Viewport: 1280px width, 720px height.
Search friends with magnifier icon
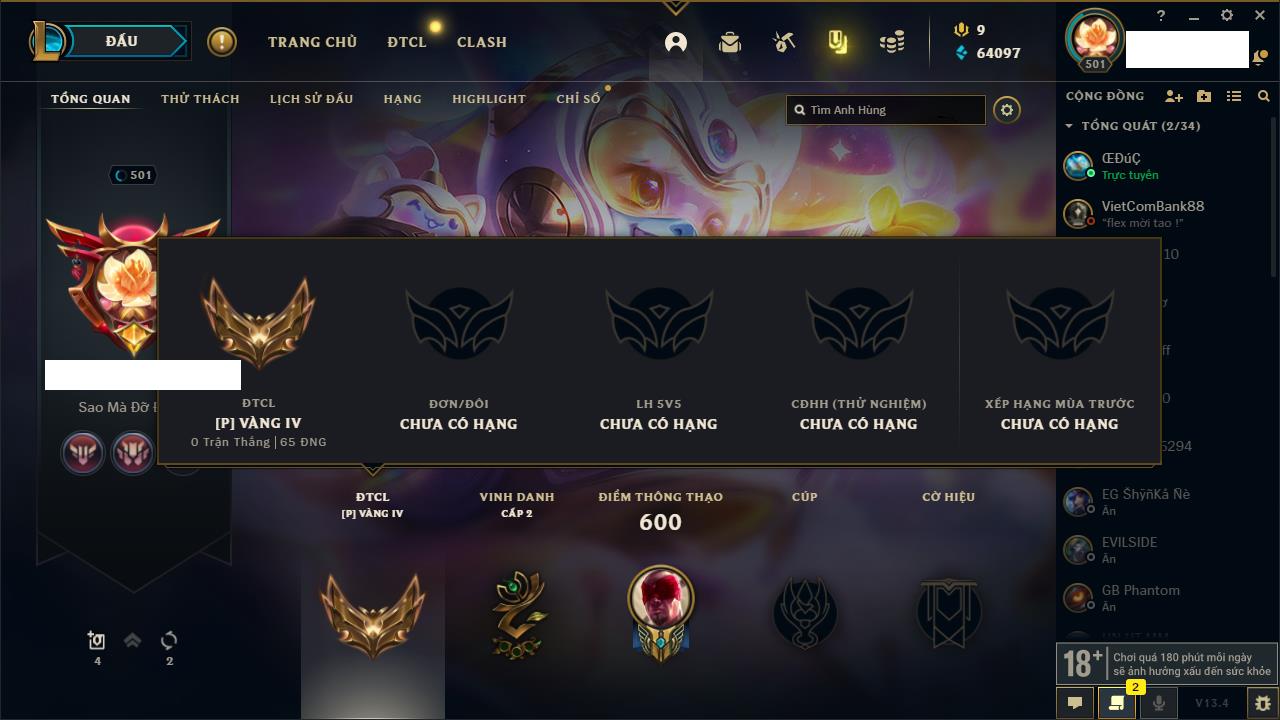point(1264,96)
